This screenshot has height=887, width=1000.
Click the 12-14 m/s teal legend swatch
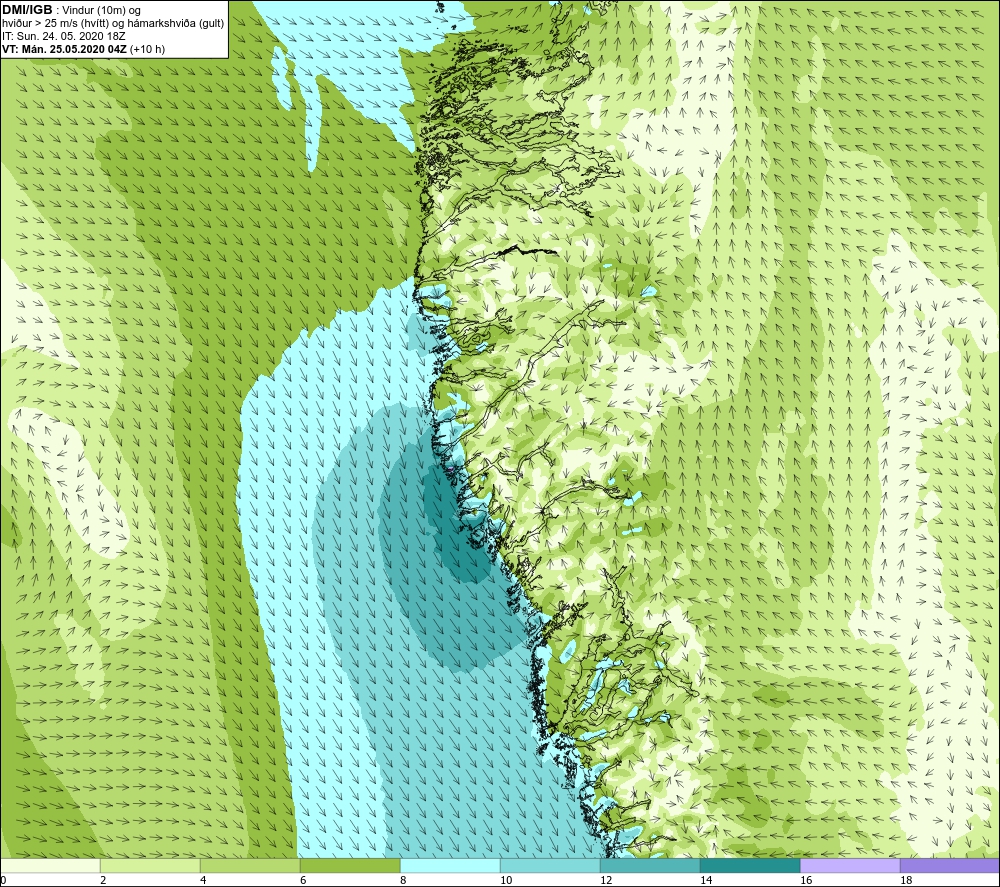650,865
